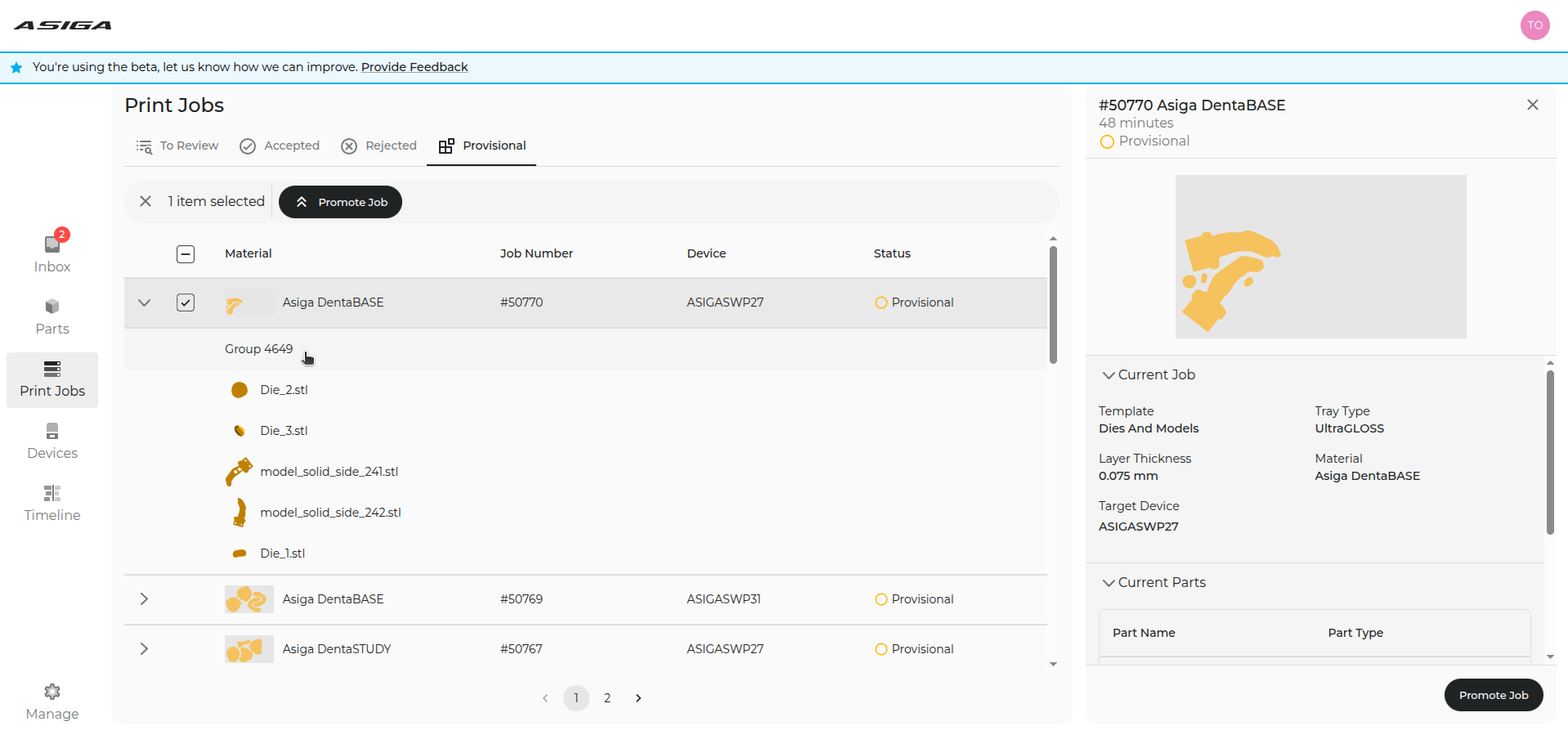Click the status circle for job #50770 row

[x=881, y=303]
